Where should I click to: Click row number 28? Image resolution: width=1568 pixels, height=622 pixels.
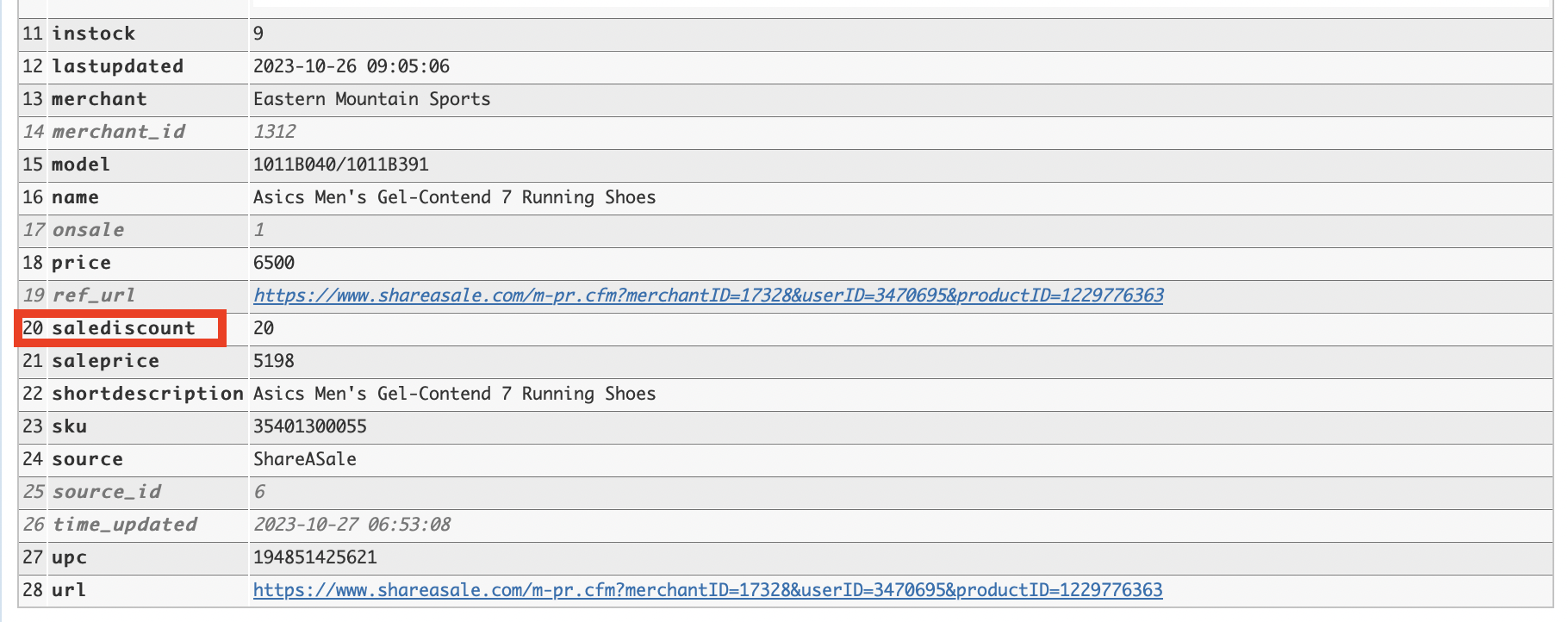click(x=33, y=590)
